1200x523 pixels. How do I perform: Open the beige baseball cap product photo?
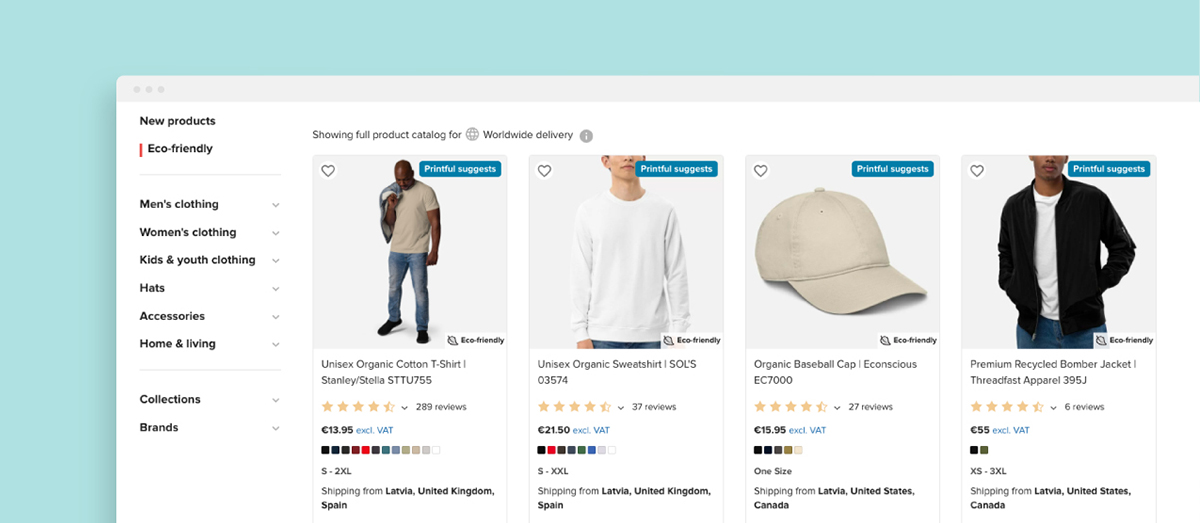click(x=842, y=252)
